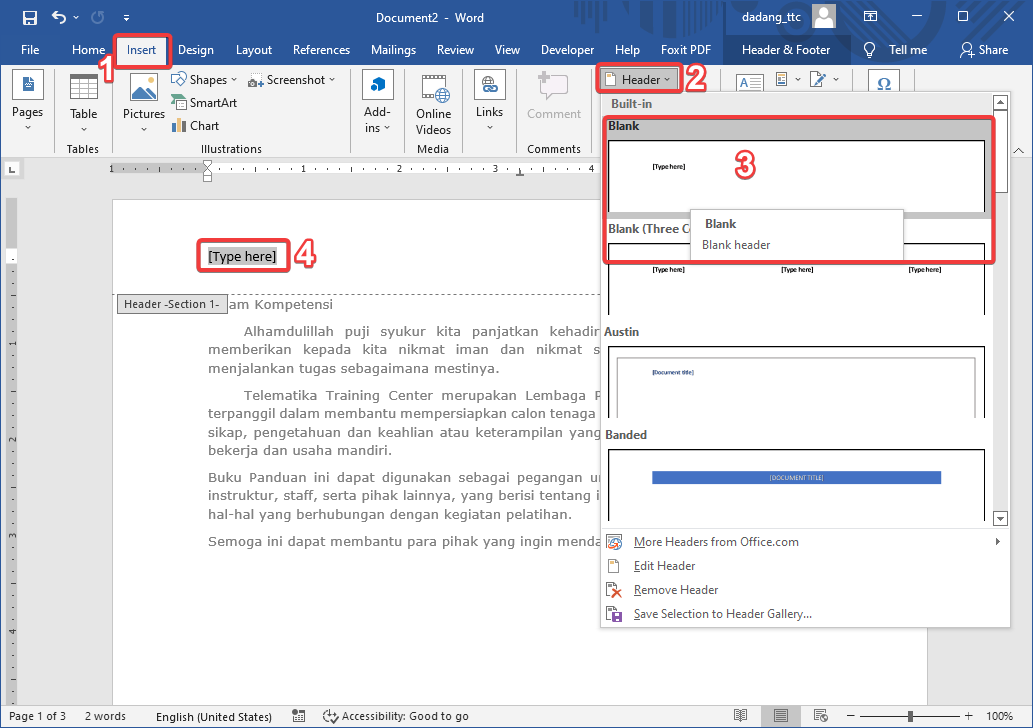Click the Undo arrow icon
The height and width of the screenshot is (728, 1033).
[59, 17]
